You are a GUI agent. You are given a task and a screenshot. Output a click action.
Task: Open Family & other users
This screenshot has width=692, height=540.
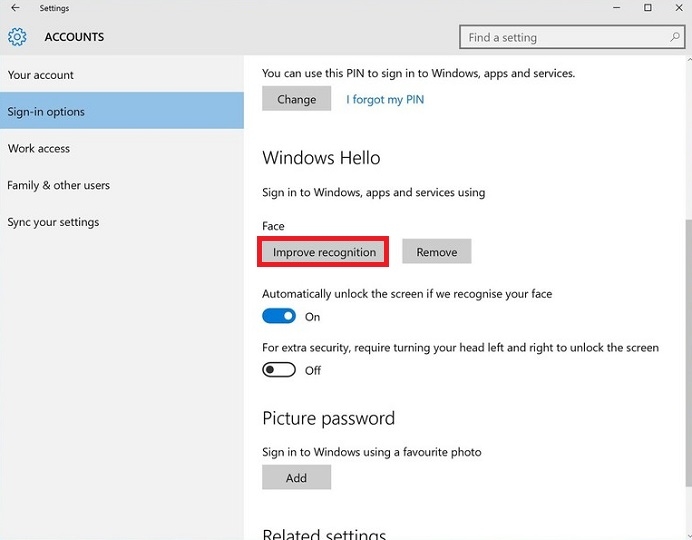122,185
